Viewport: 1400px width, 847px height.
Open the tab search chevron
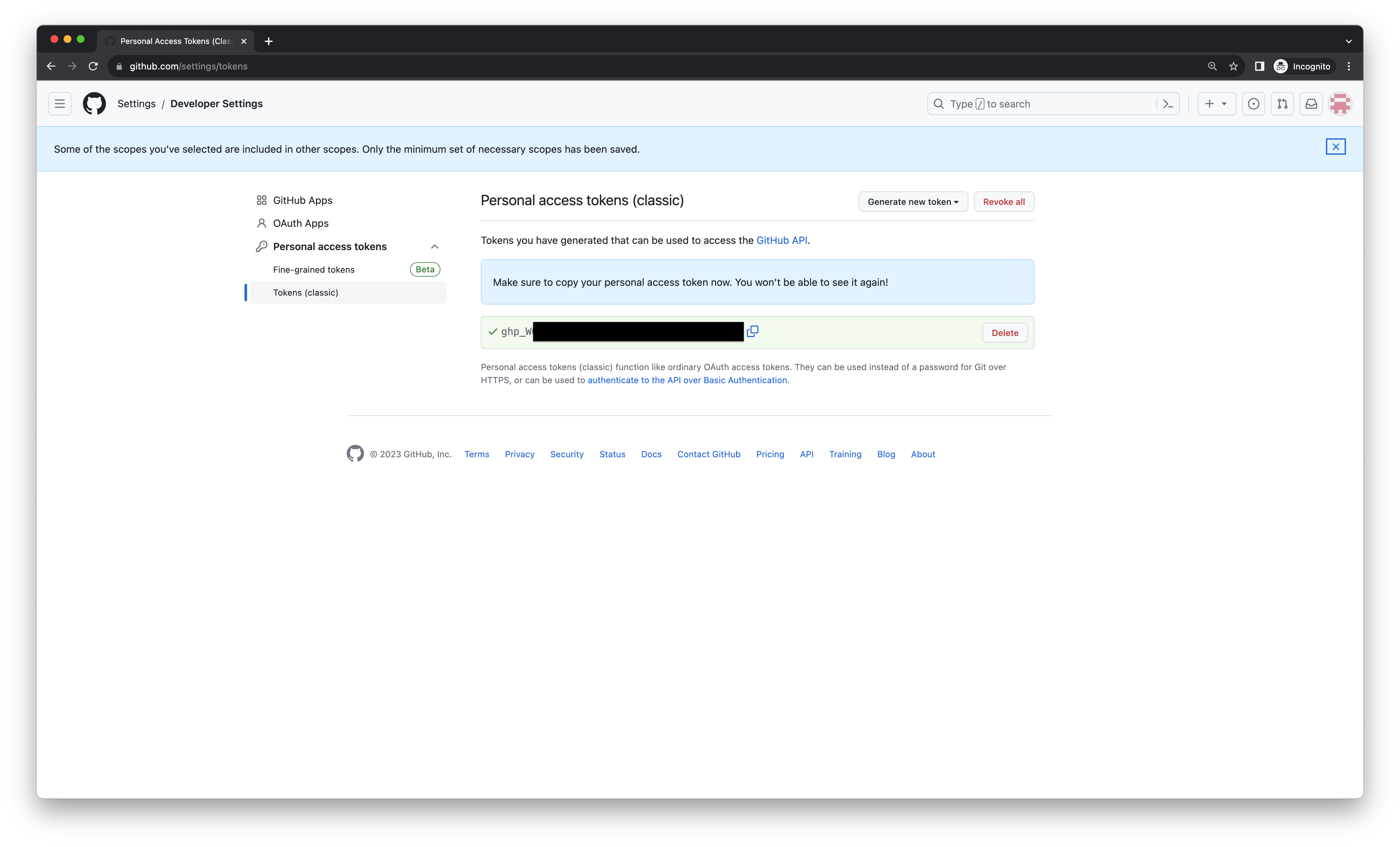(x=1349, y=41)
